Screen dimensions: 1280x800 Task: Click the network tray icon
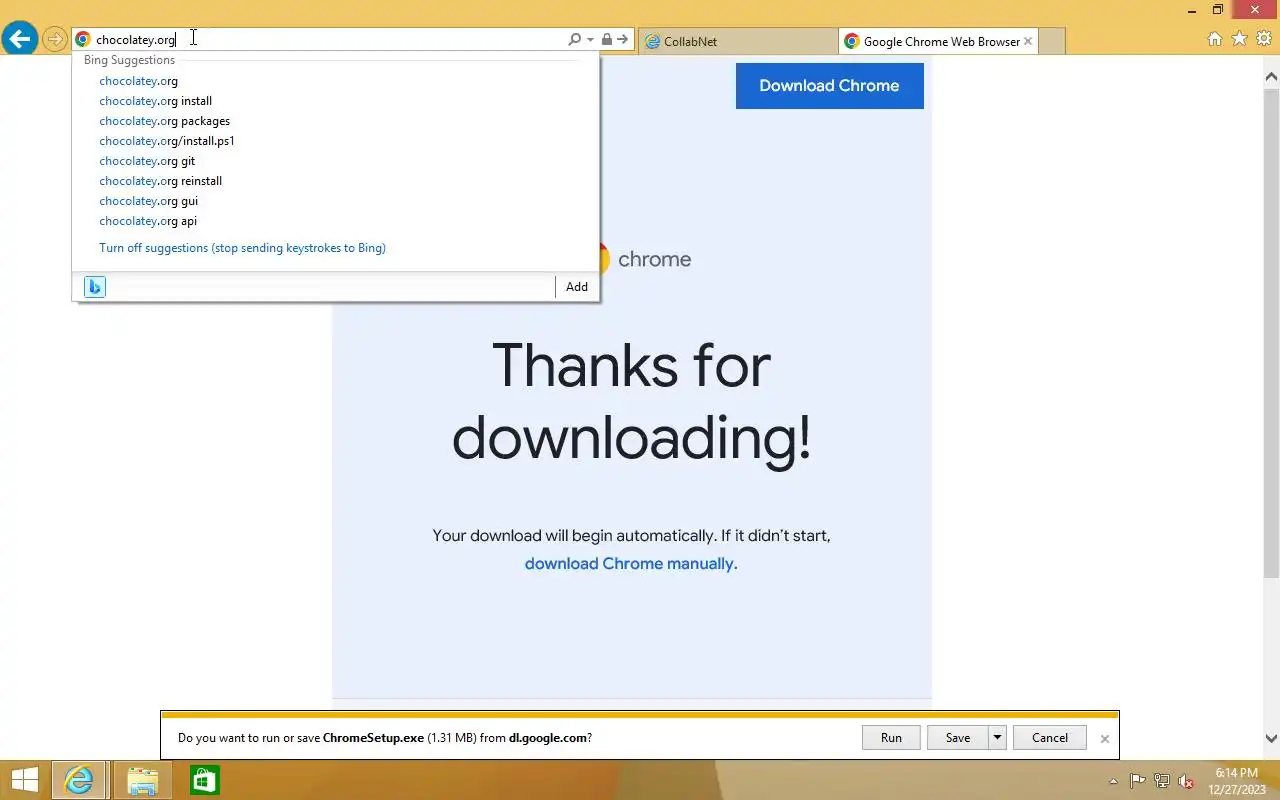click(1162, 781)
